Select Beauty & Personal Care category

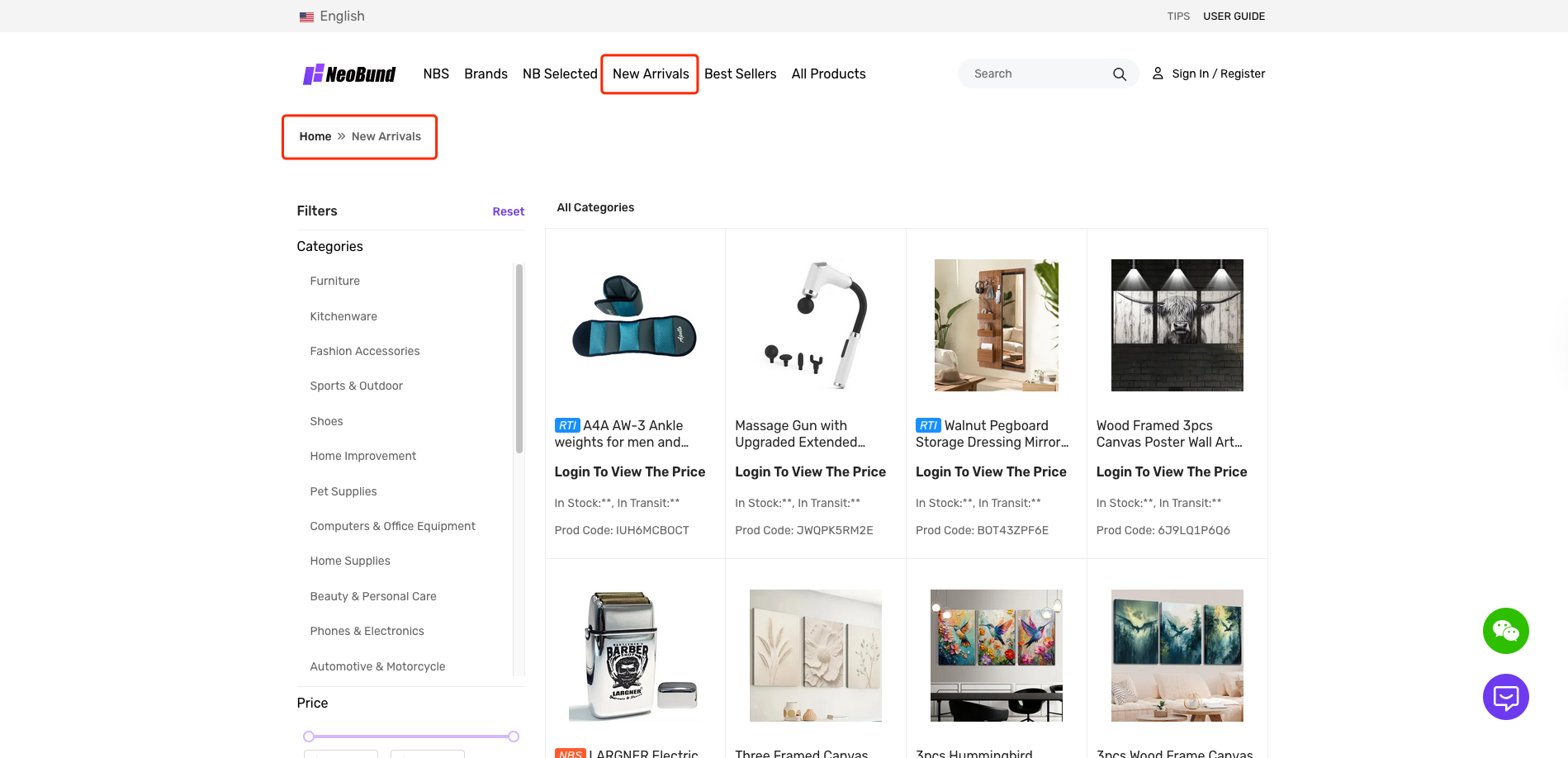(372, 596)
